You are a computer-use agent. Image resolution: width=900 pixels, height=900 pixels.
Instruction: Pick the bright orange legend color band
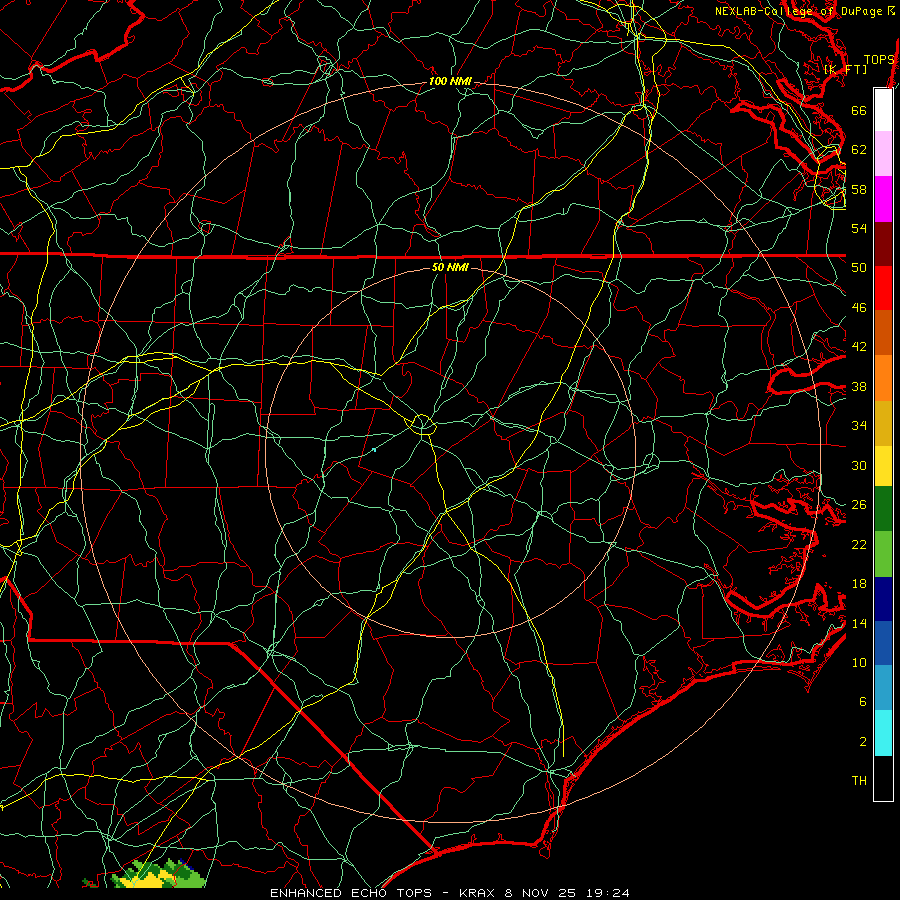tap(883, 378)
